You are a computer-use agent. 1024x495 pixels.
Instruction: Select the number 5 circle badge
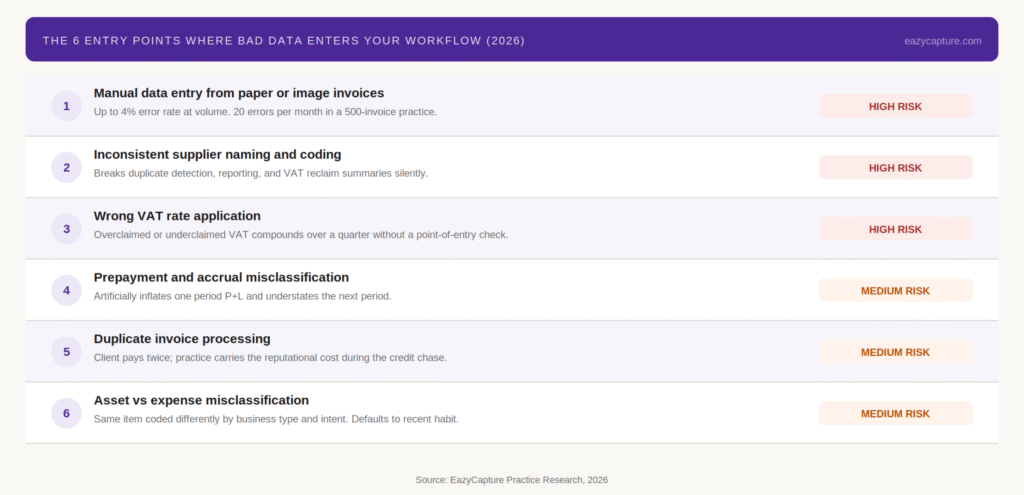[66, 352]
